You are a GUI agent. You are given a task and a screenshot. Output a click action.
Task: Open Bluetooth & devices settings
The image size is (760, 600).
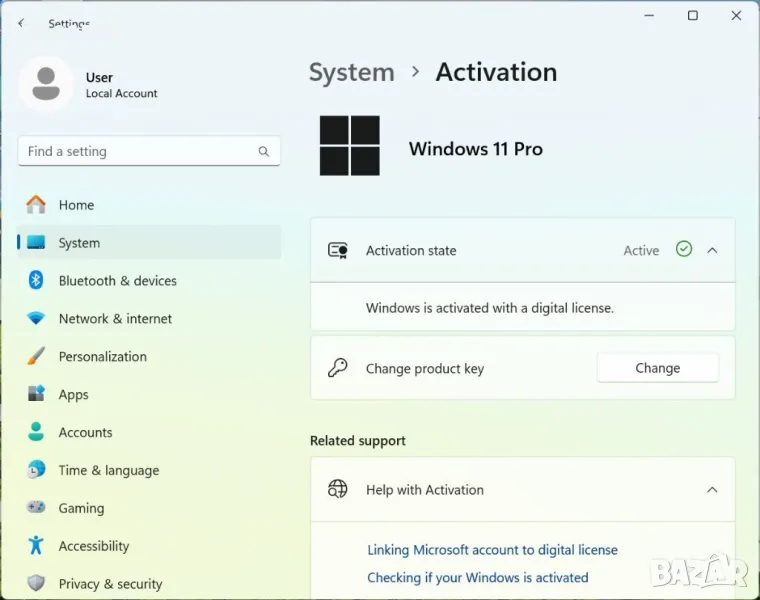(x=117, y=281)
